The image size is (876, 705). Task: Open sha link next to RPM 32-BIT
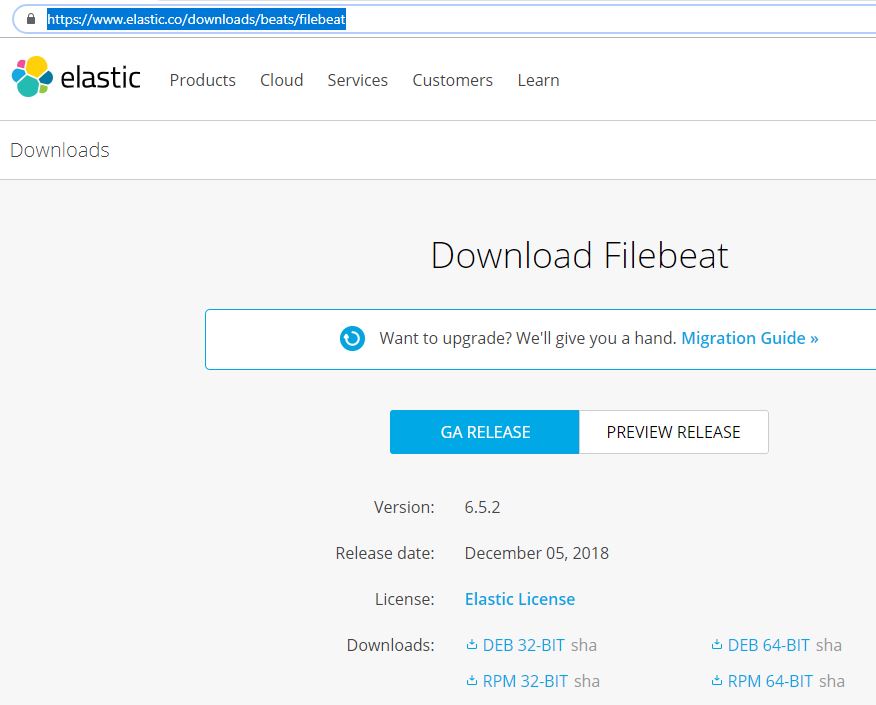coord(587,681)
